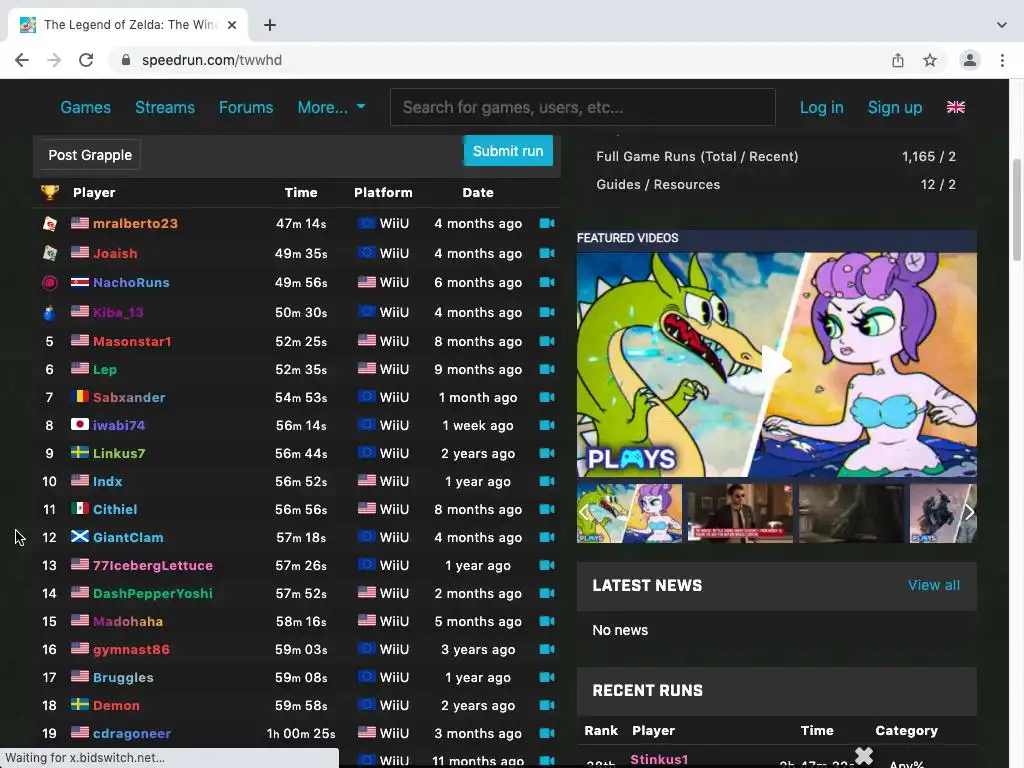
Task: Open cdragoneer's player profile
Action: click(132, 733)
